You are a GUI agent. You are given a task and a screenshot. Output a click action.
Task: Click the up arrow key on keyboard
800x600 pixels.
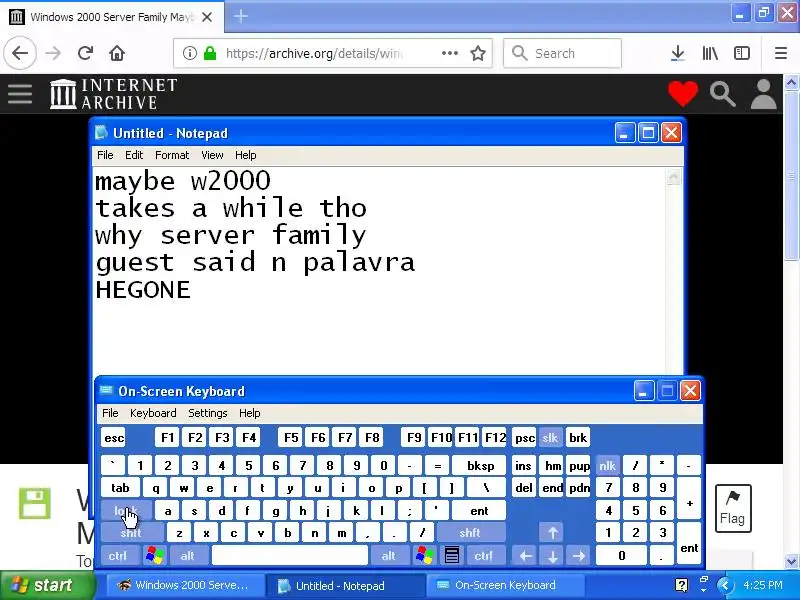click(553, 533)
